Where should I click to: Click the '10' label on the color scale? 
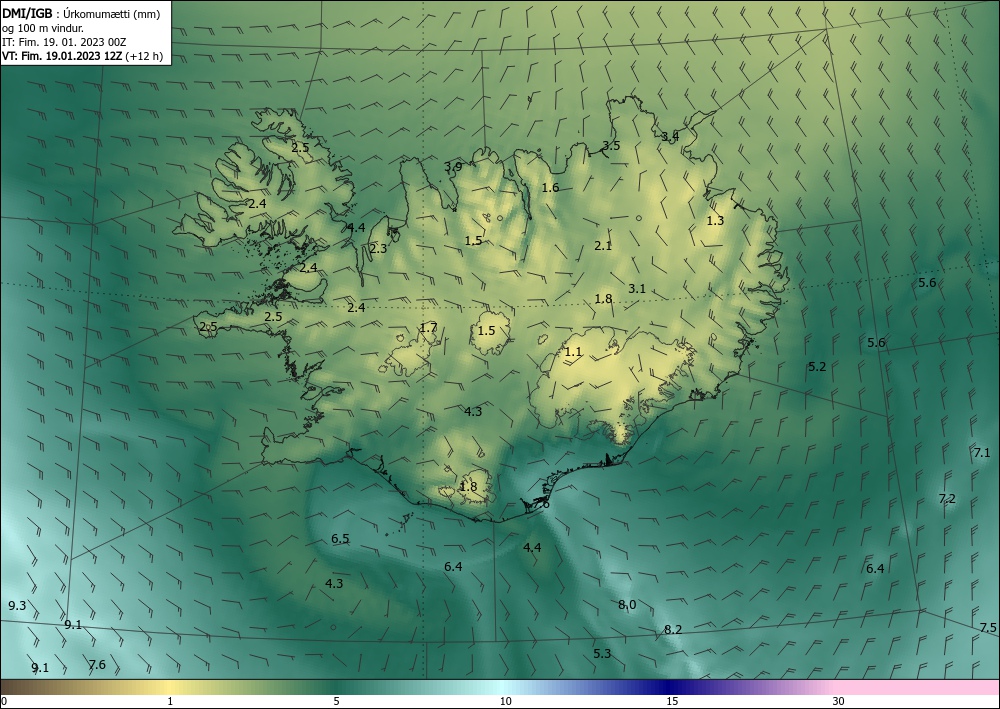point(505,701)
